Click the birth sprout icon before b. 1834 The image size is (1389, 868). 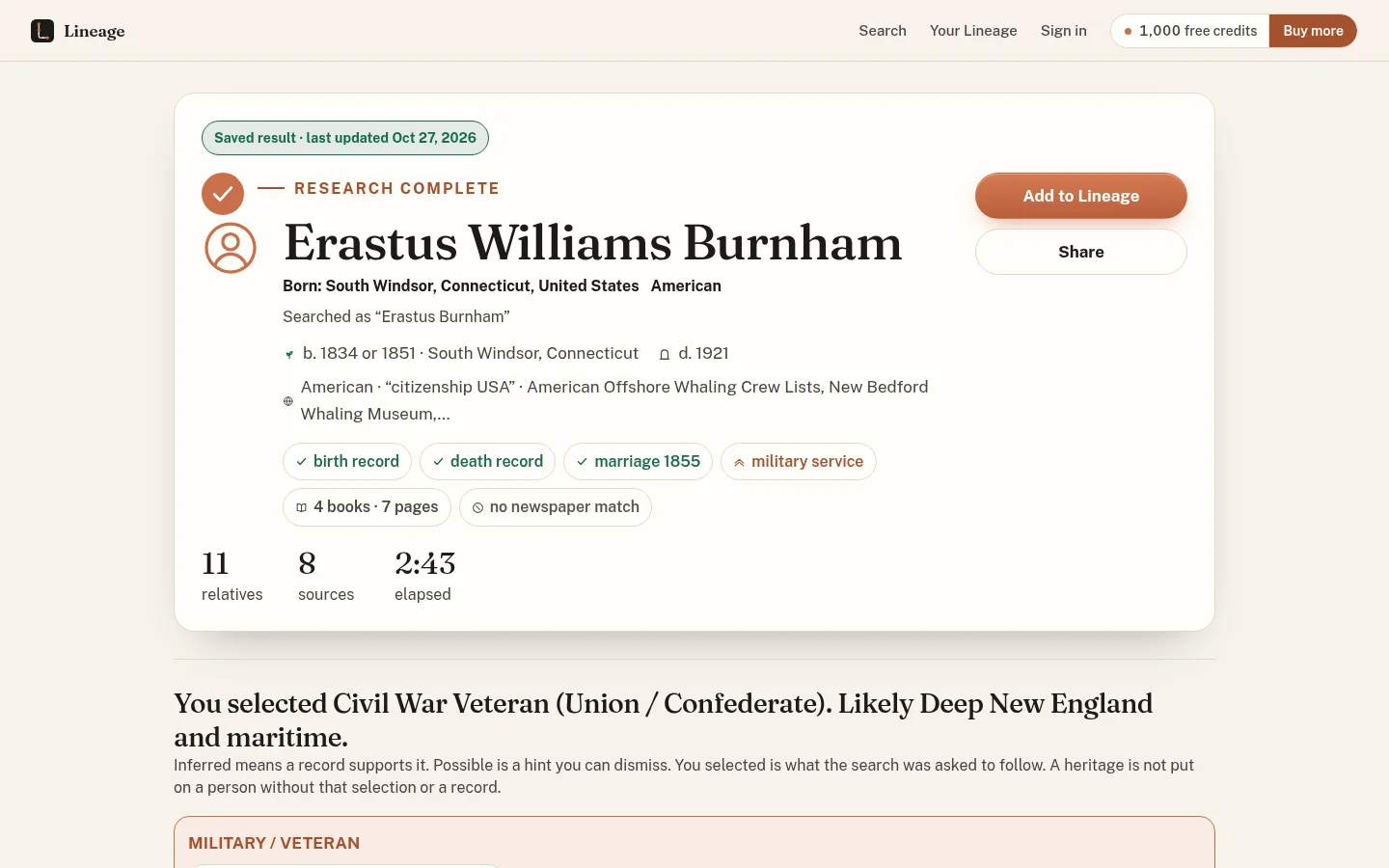pyautogui.click(x=288, y=355)
